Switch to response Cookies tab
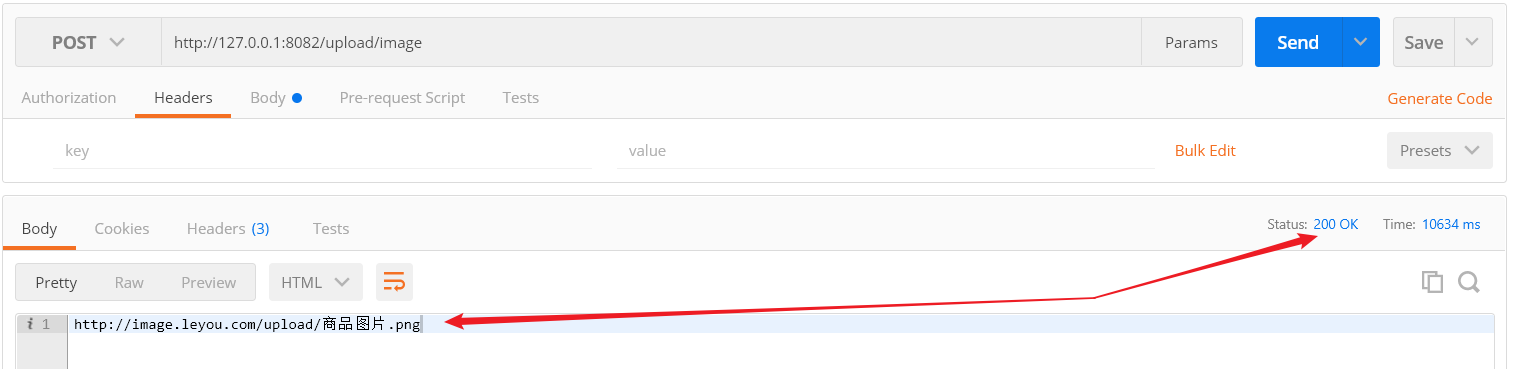The height and width of the screenshot is (369, 1513). click(122, 228)
